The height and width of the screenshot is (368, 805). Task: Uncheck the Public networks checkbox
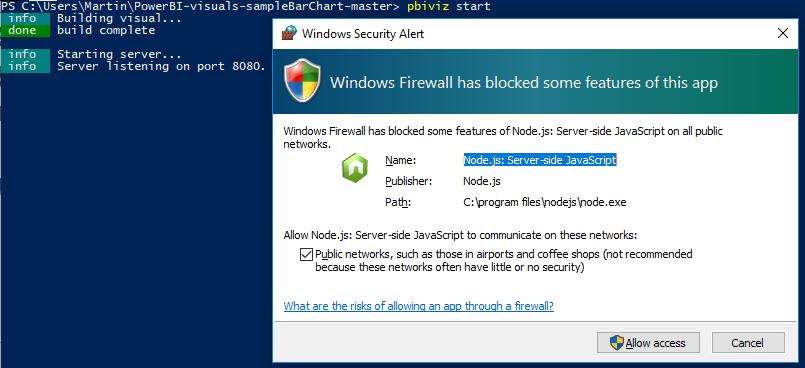306,254
